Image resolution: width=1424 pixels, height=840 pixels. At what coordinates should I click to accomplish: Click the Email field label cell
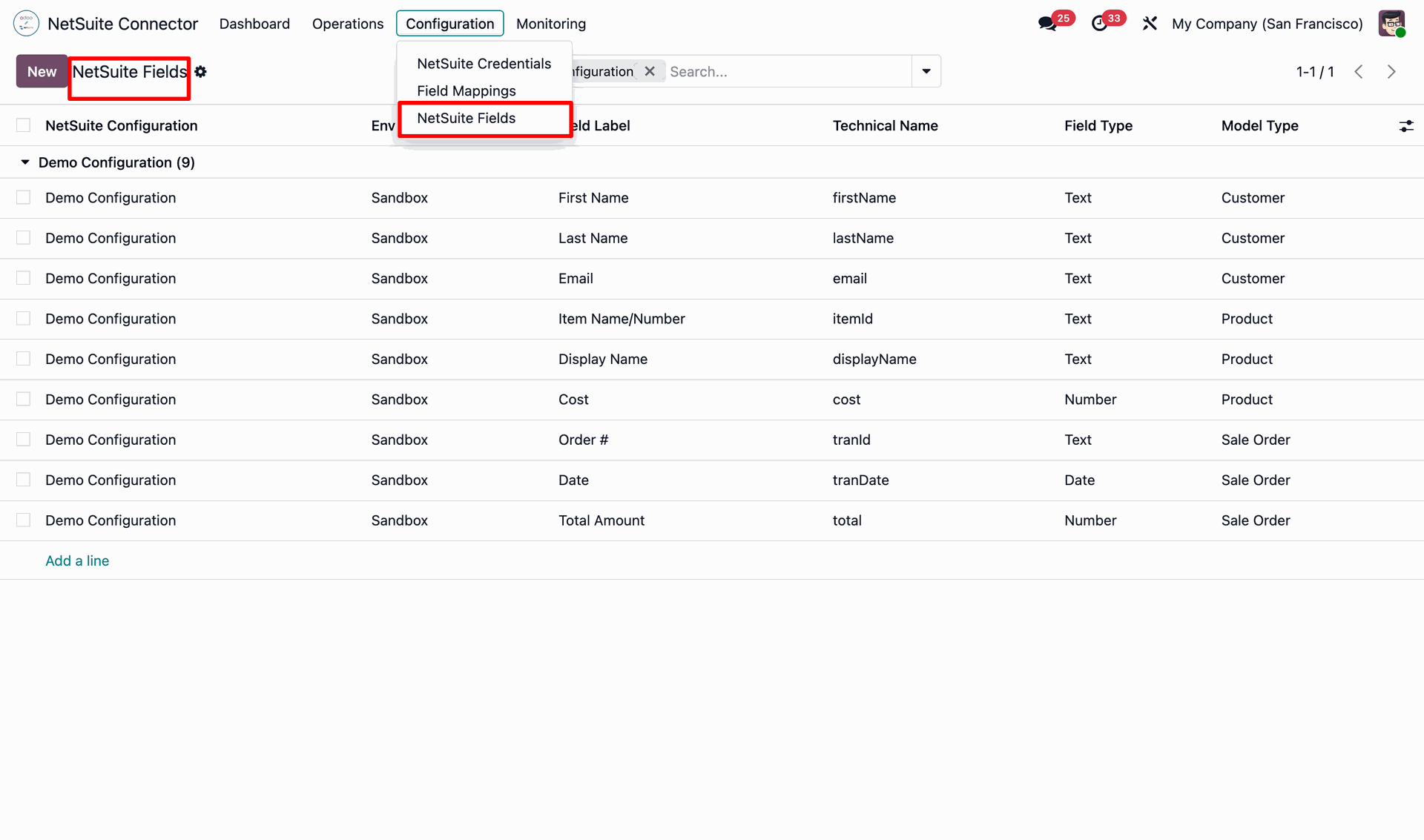click(x=576, y=279)
